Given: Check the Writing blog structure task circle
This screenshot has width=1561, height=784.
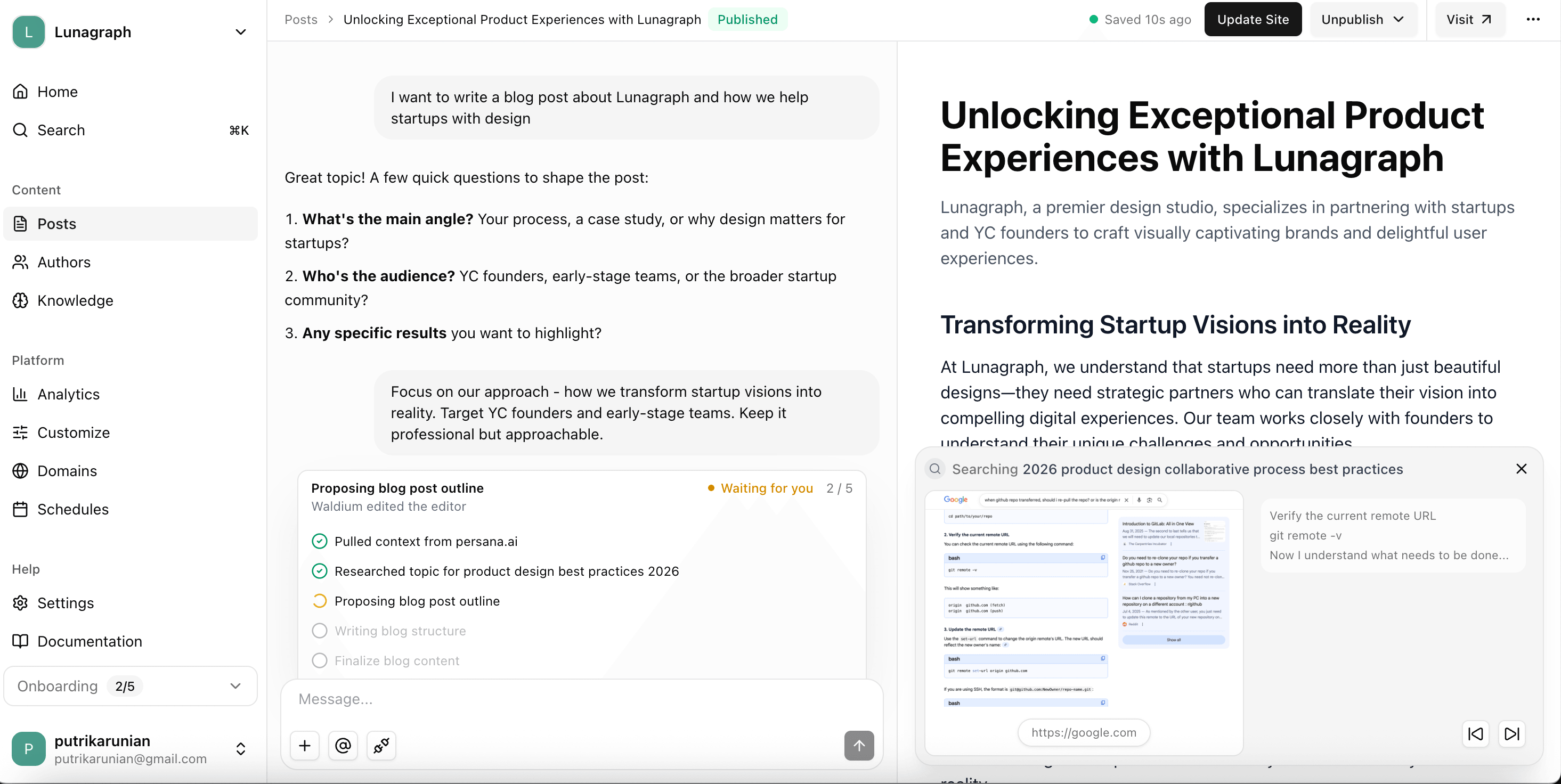Looking at the screenshot, I should click(x=320, y=630).
